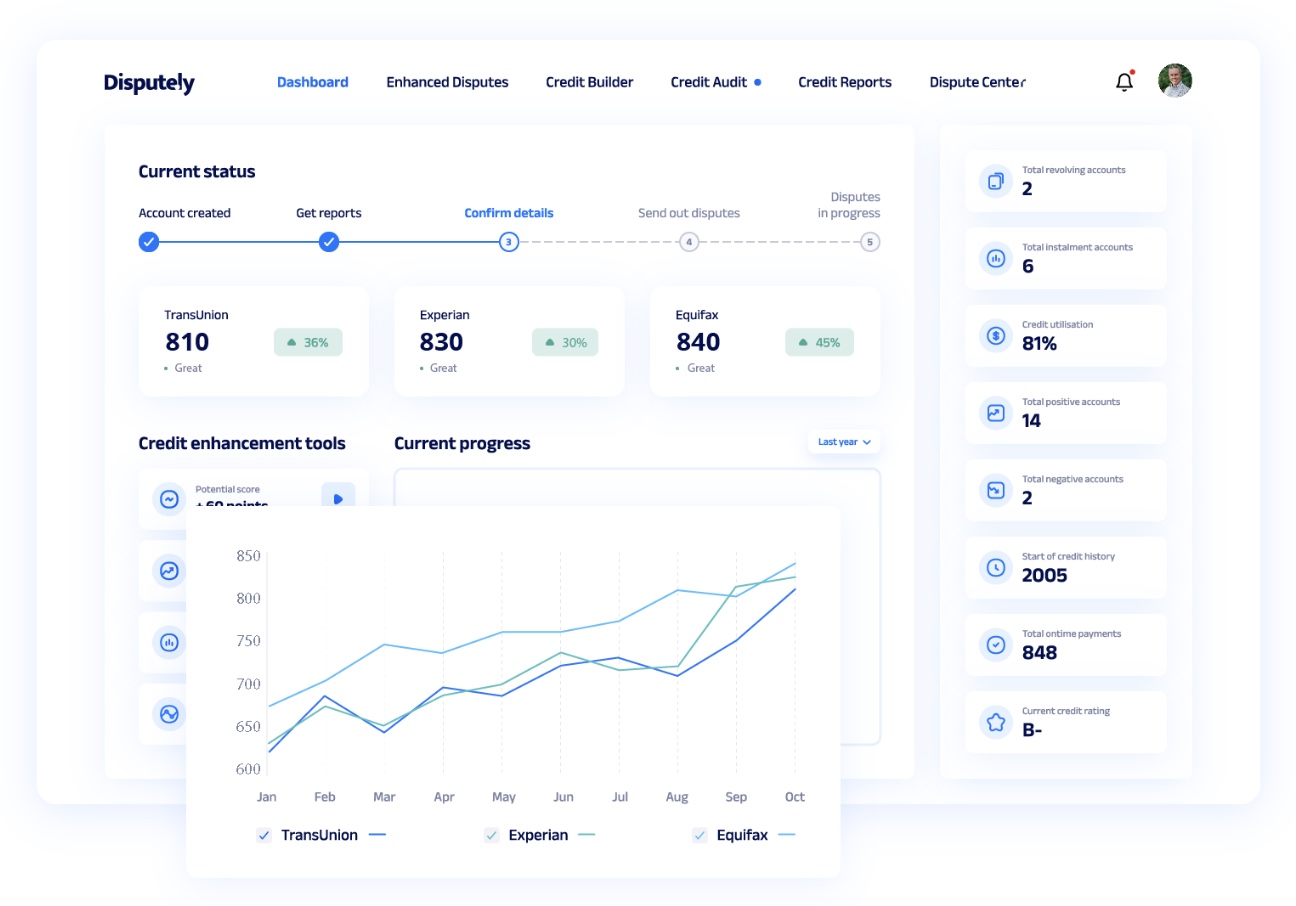Click the Current status heading
The image size is (1296, 906).
pyautogui.click(x=197, y=171)
